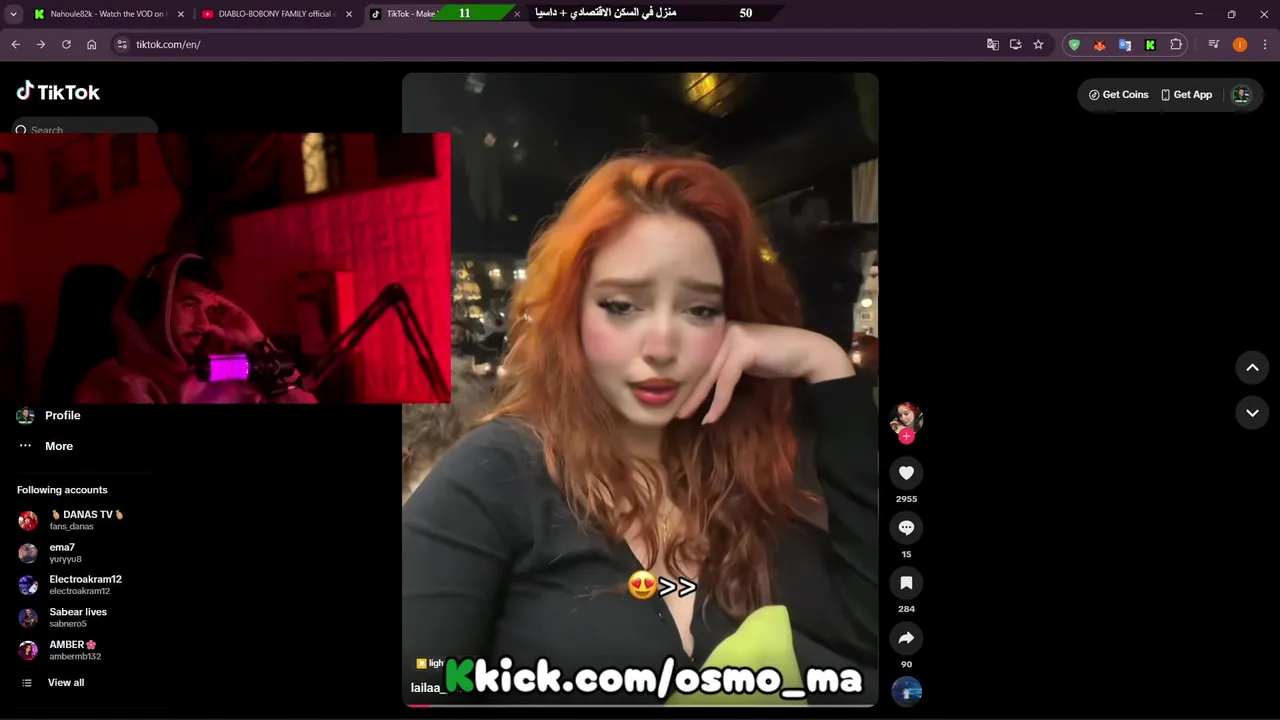Open the MetaMask fox extension

coord(1099,45)
